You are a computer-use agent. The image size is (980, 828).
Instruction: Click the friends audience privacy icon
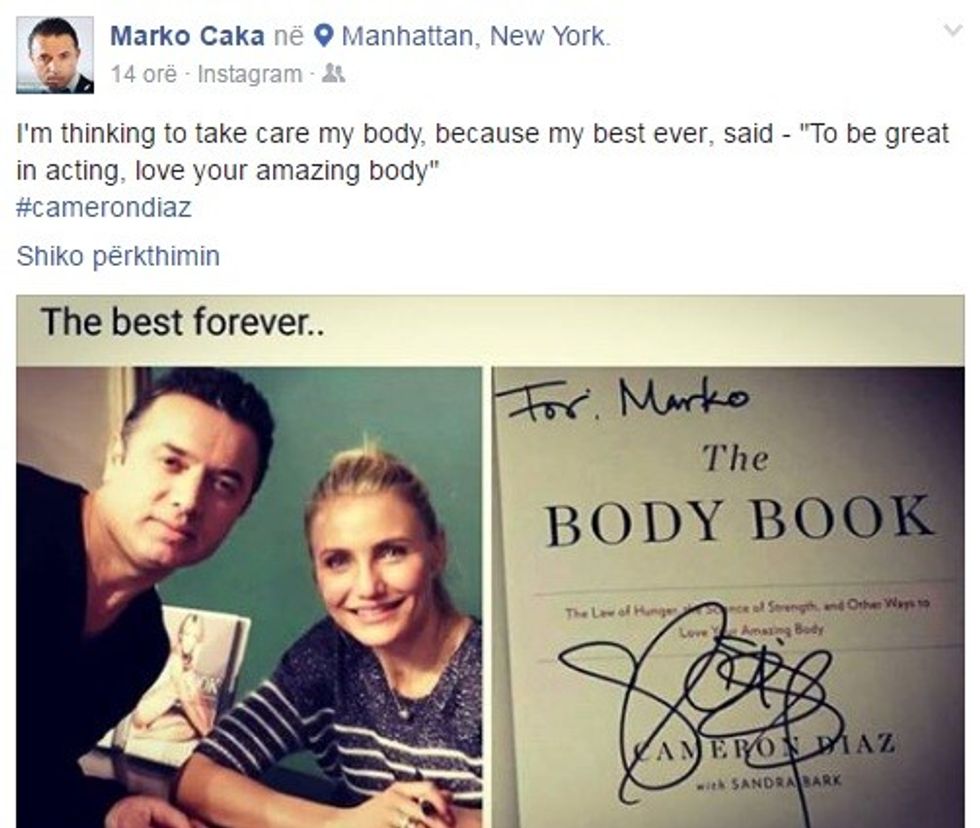332,74
